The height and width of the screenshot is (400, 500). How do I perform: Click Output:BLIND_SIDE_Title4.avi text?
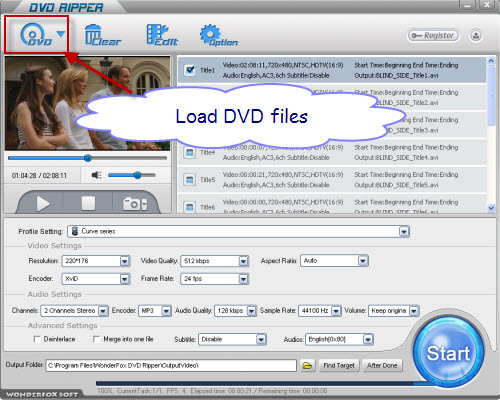396,158
